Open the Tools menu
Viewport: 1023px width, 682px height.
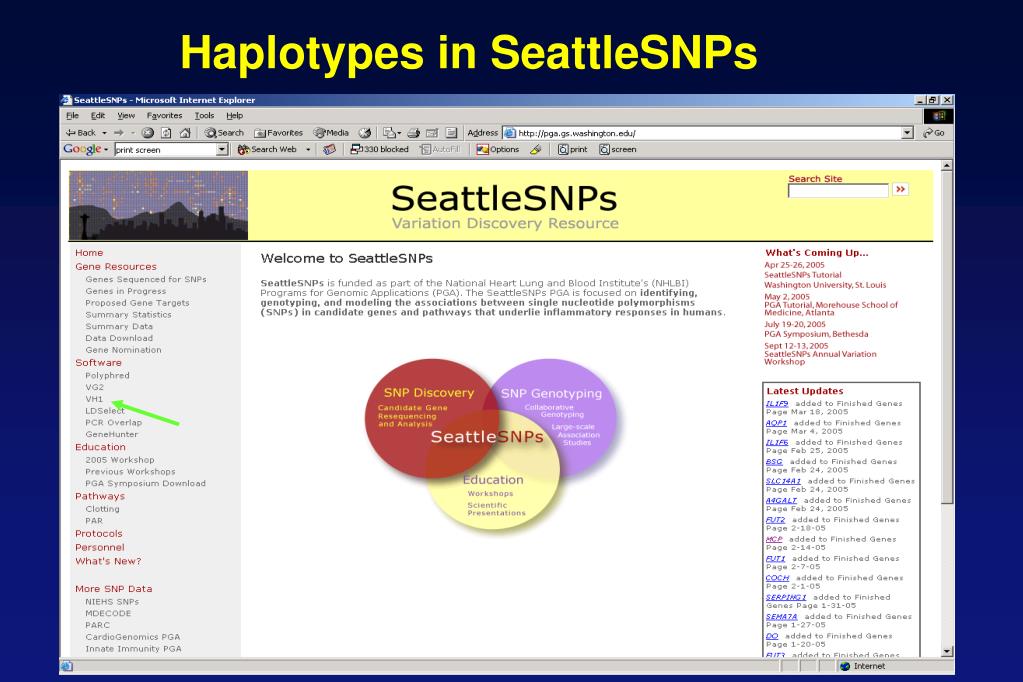204,116
